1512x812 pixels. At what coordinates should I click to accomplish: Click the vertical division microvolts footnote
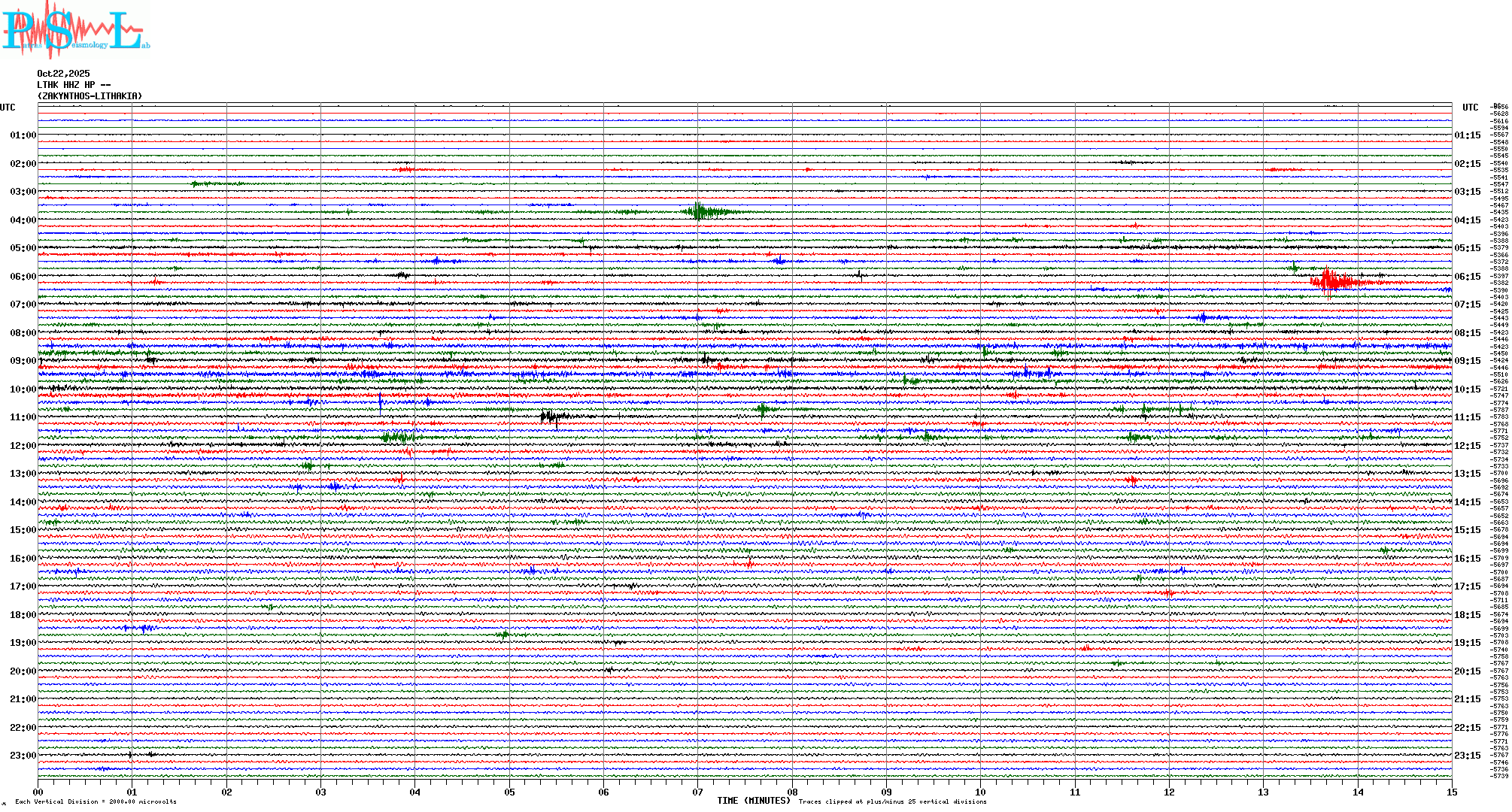coord(96,801)
